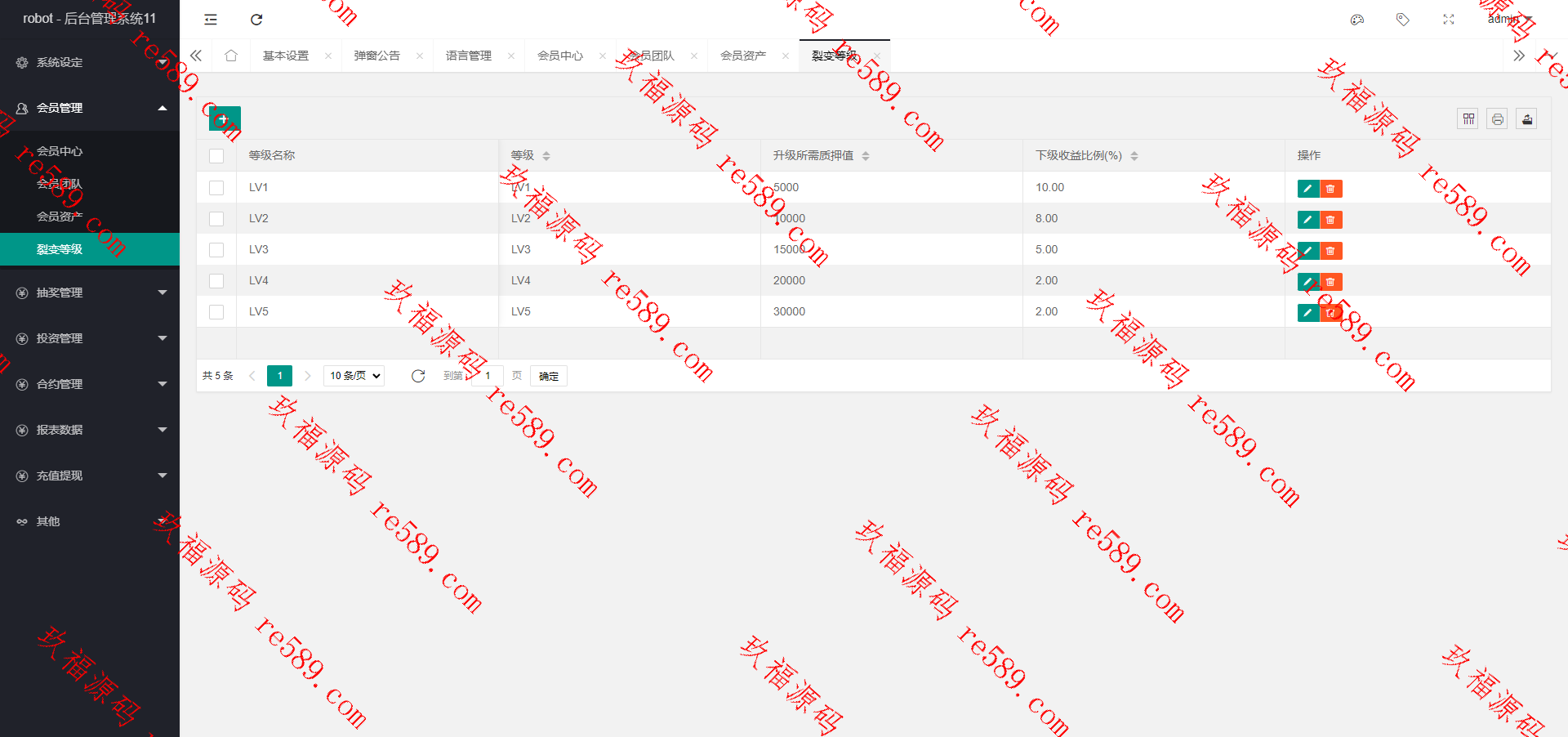Click the tag note icon in the header
This screenshot has height=737, width=1568.
point(1403,20)
